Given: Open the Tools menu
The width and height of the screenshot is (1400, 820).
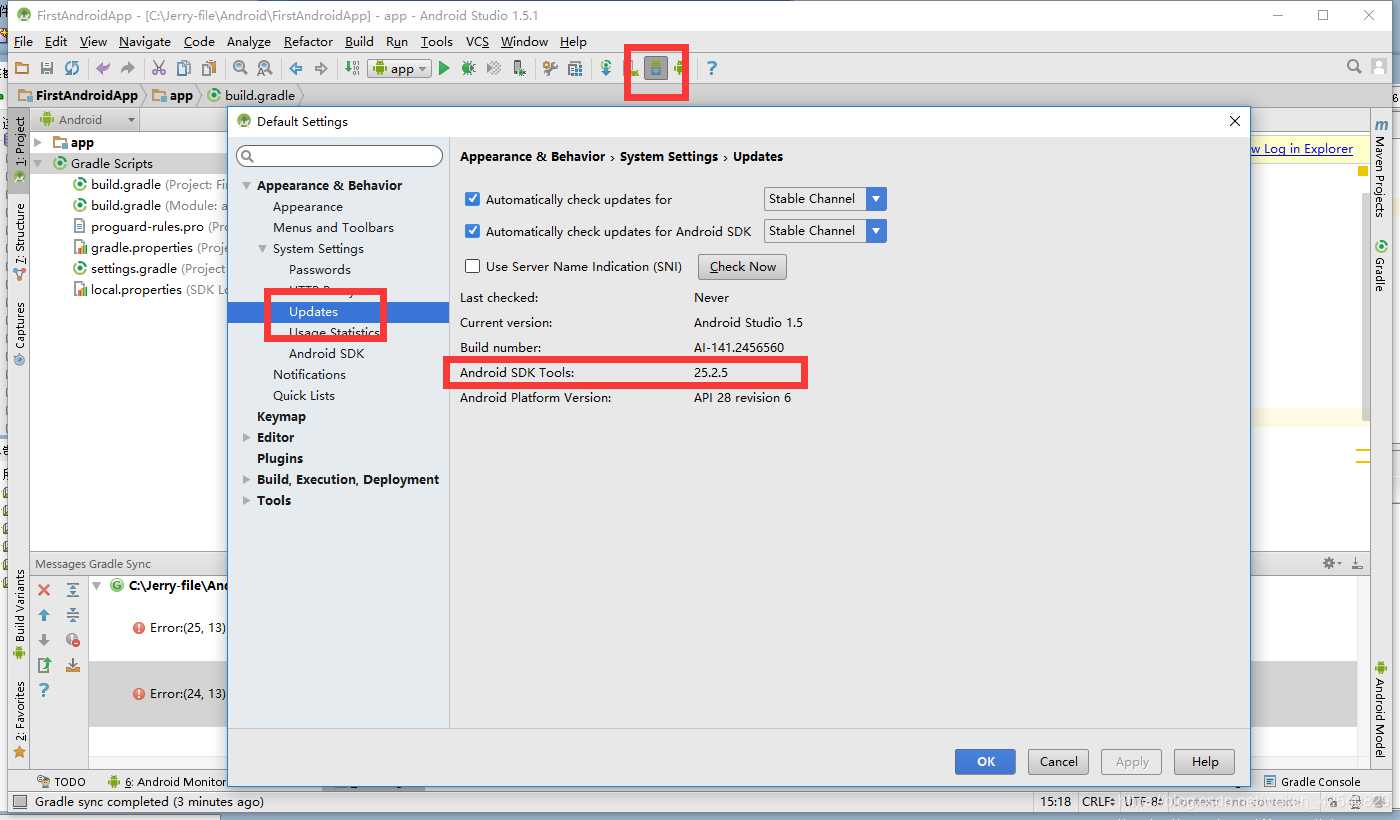Looking at the screenshot, I should click(x=436, y=42).
